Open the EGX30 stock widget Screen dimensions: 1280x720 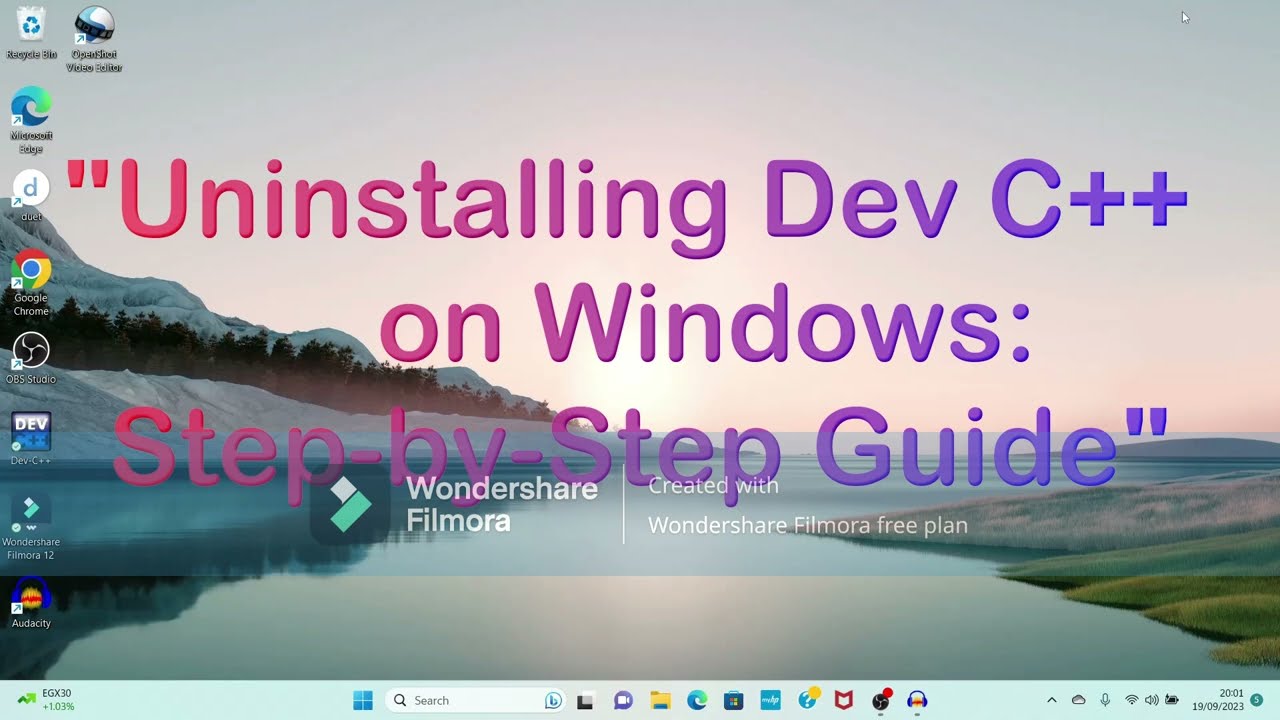tap(46, 700)
